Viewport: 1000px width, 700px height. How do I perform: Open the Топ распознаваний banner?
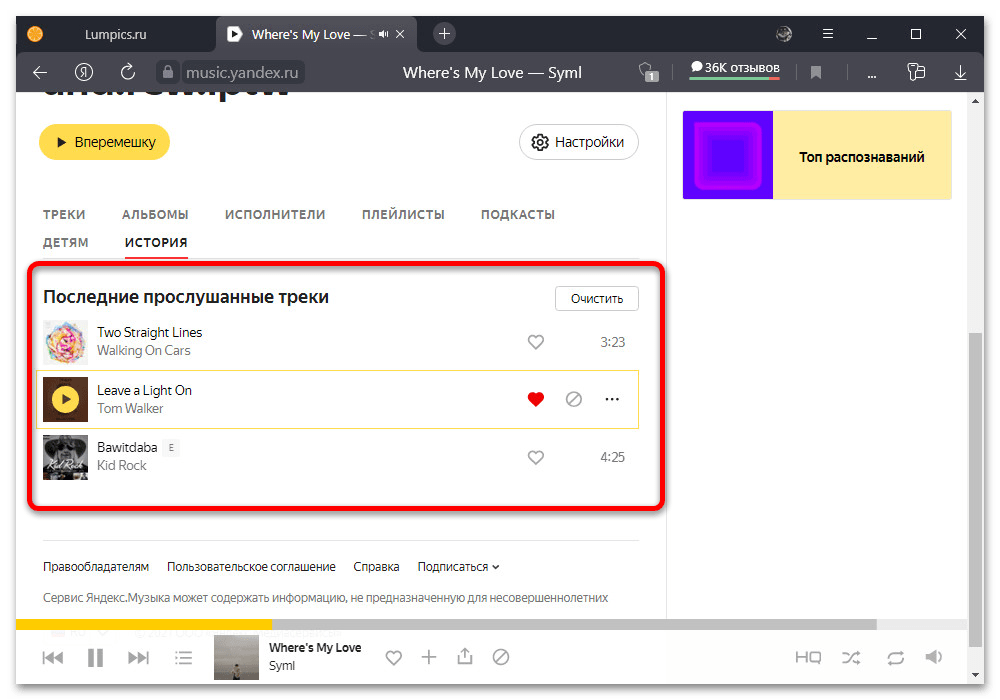coord(817,155)
